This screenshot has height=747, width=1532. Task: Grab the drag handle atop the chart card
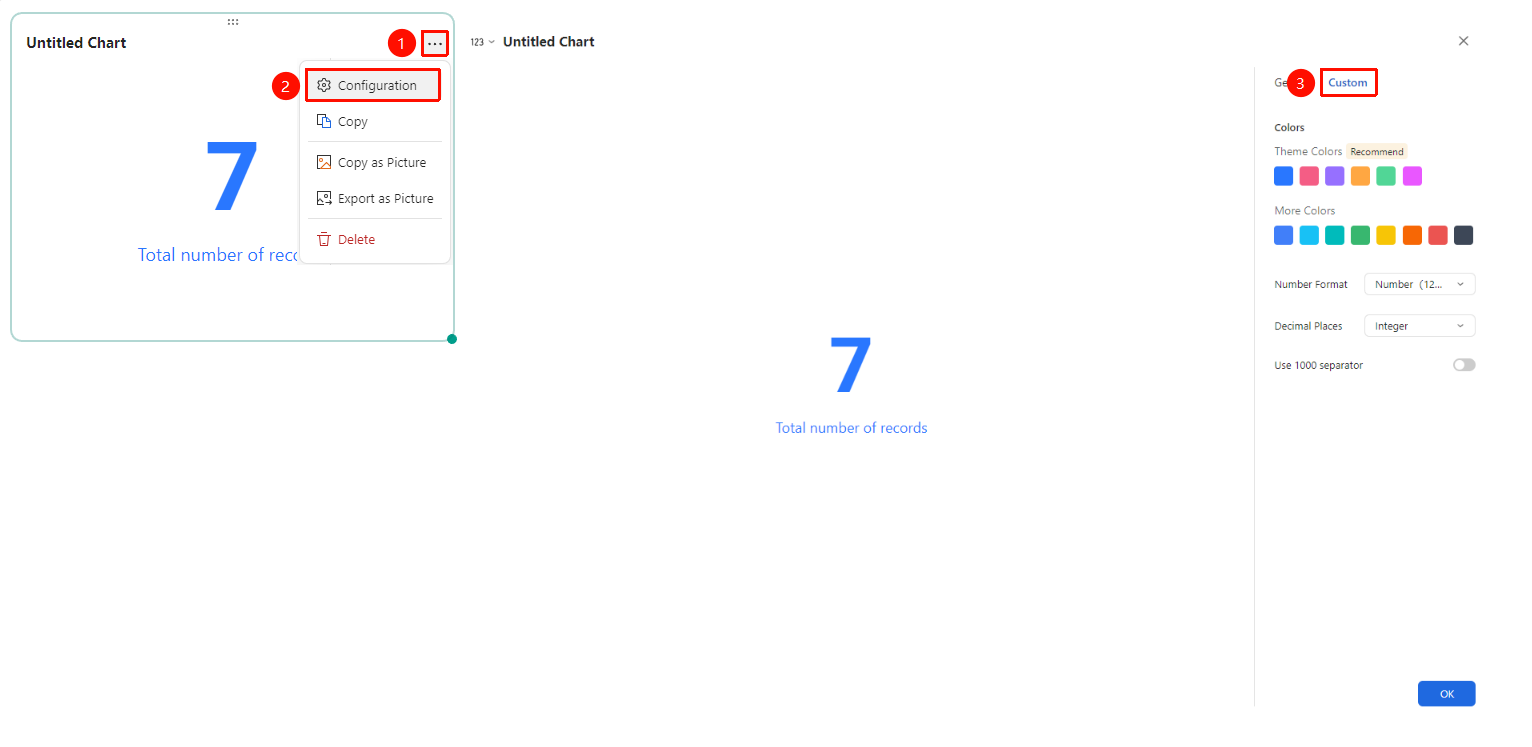233,21
